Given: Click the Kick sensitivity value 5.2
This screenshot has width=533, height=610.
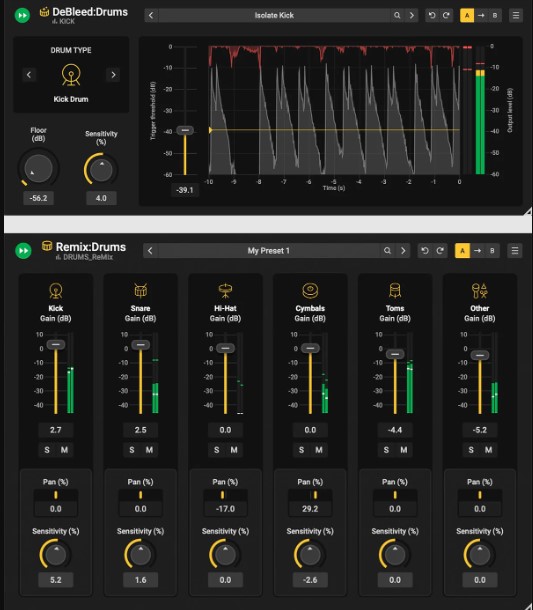Looking at the screenshot, I should click(56, 580).
